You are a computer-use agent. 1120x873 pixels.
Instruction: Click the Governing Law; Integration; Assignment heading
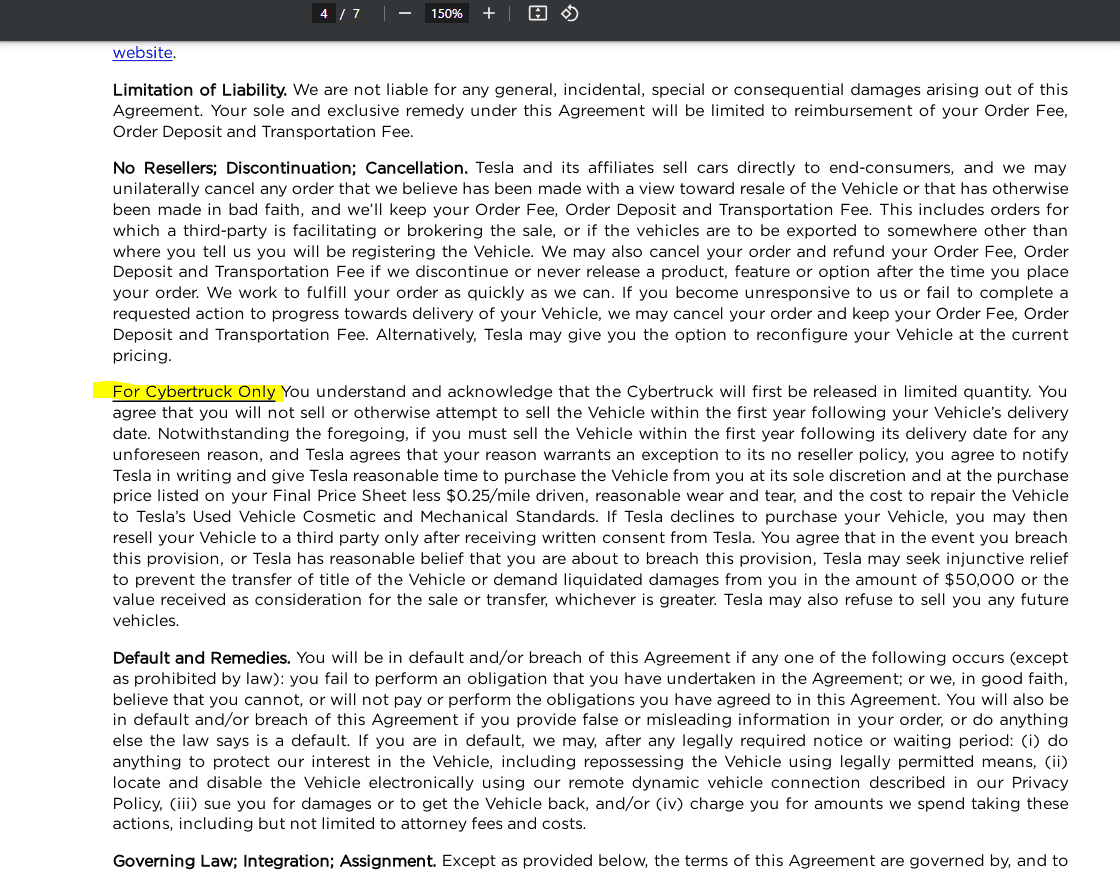point(274,861)
